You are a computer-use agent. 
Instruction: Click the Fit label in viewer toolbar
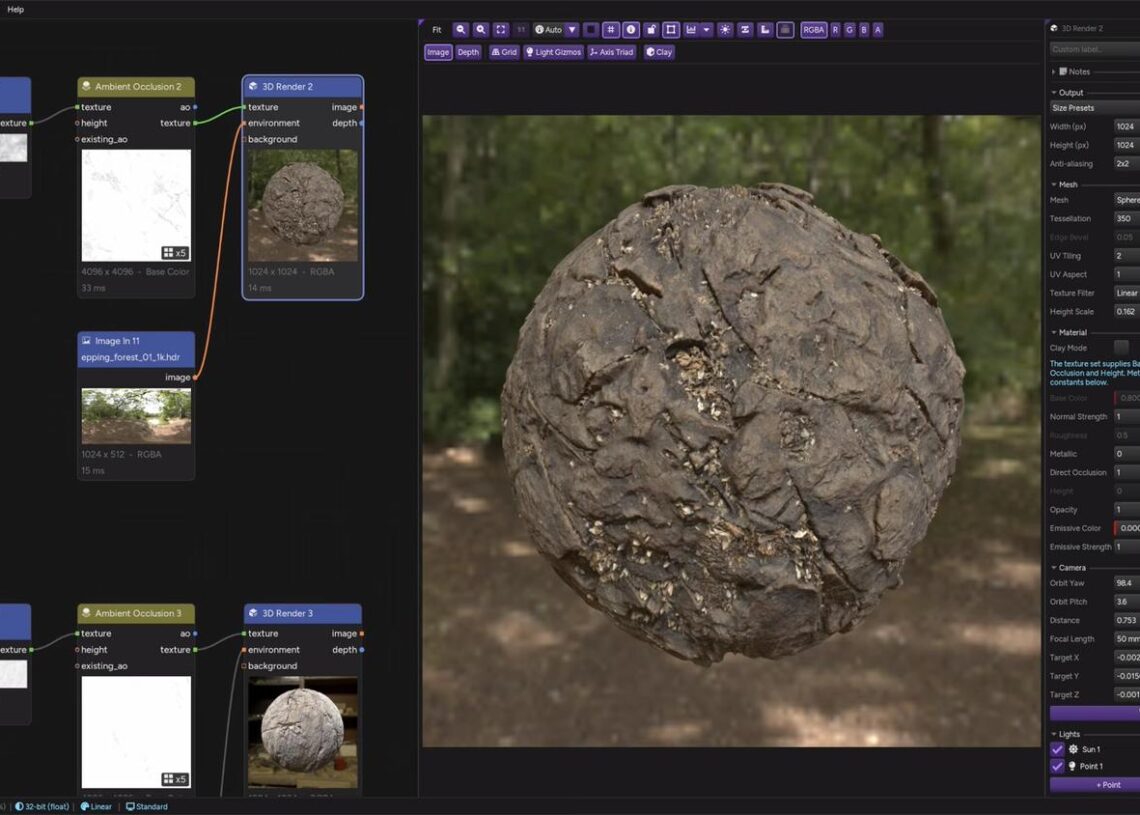(437, 30)
